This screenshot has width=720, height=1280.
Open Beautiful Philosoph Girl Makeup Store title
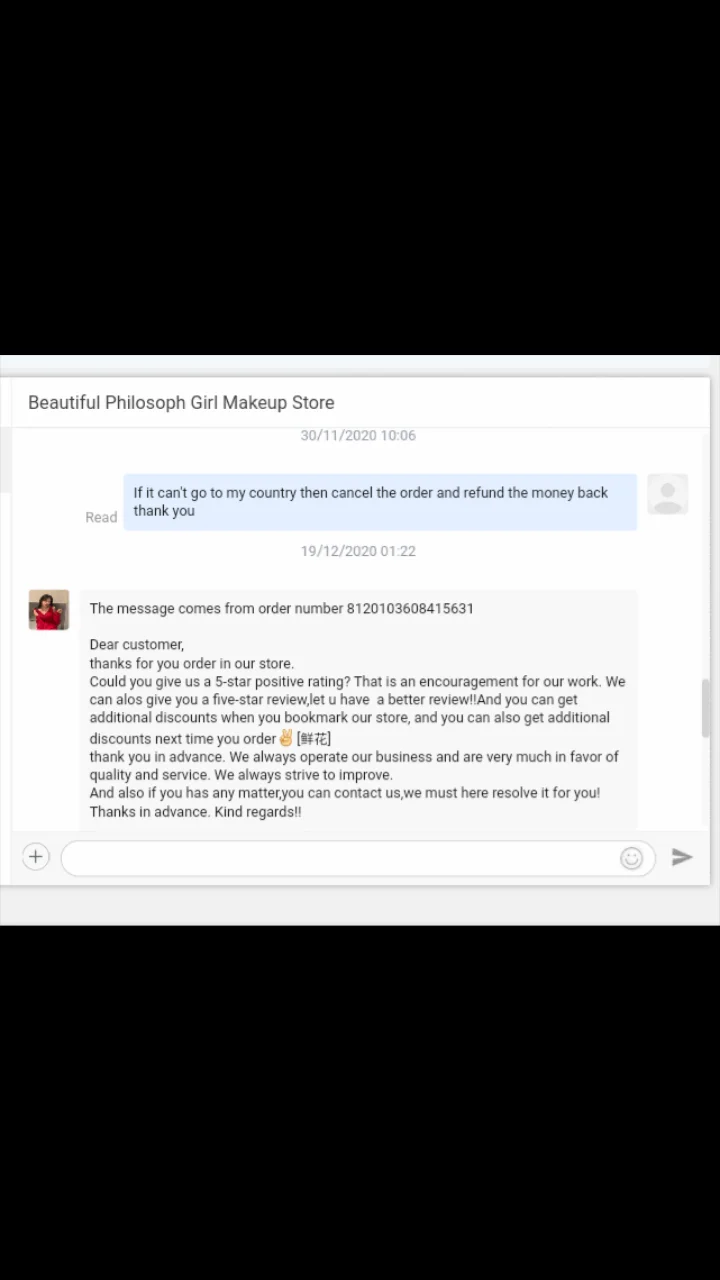[181, 403]
